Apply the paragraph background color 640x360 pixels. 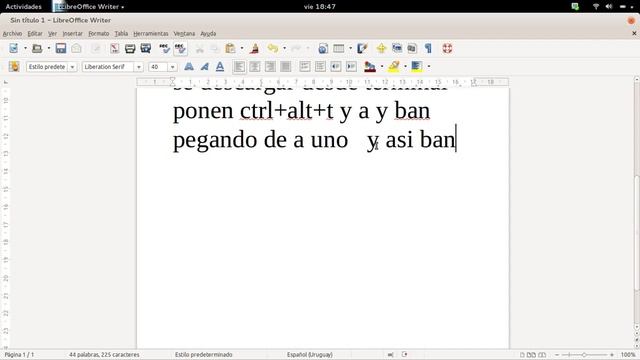417,66
